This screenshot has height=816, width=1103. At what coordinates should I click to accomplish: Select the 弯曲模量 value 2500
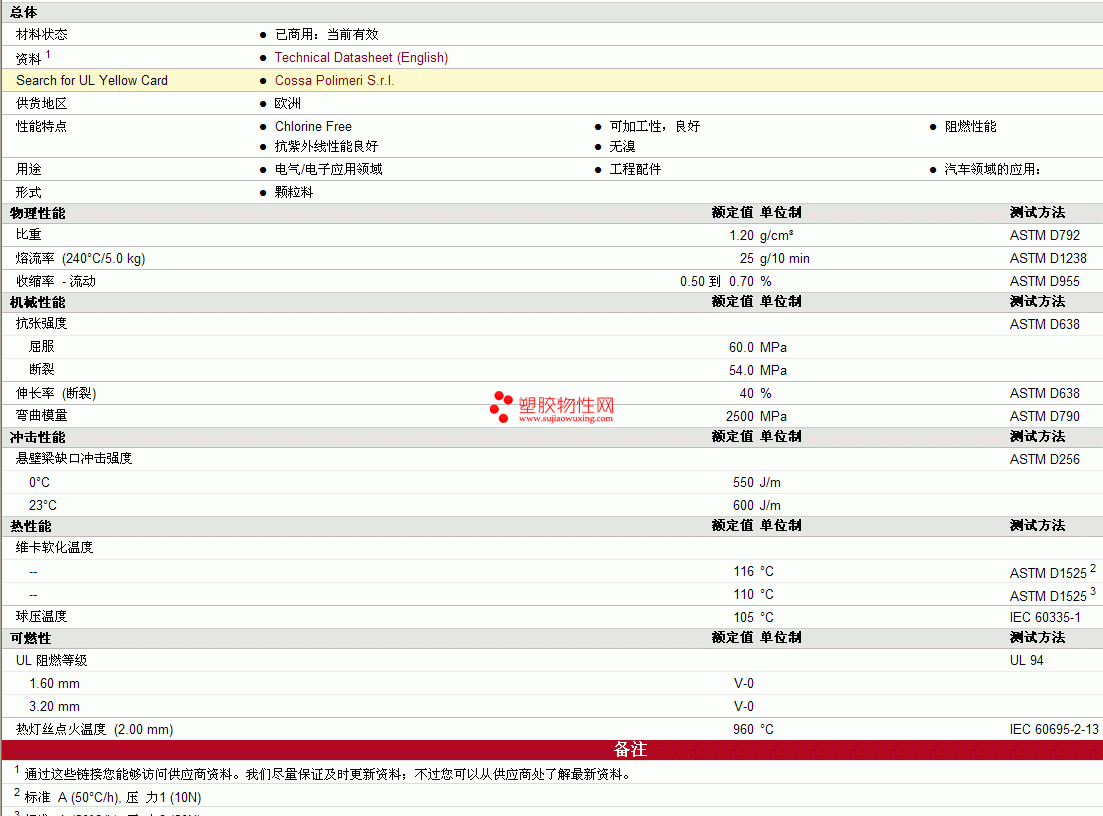point(740,416)
